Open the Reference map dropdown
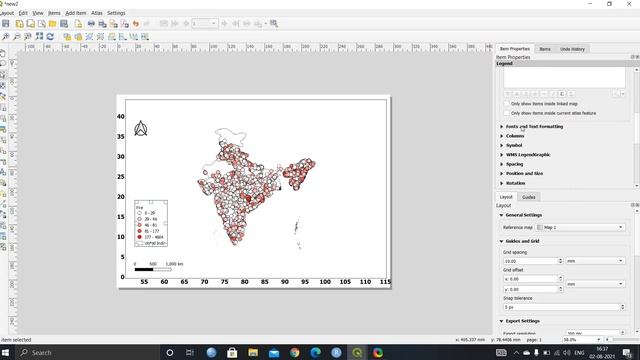This screenshot has width=640, height=360. pos(580,227)
